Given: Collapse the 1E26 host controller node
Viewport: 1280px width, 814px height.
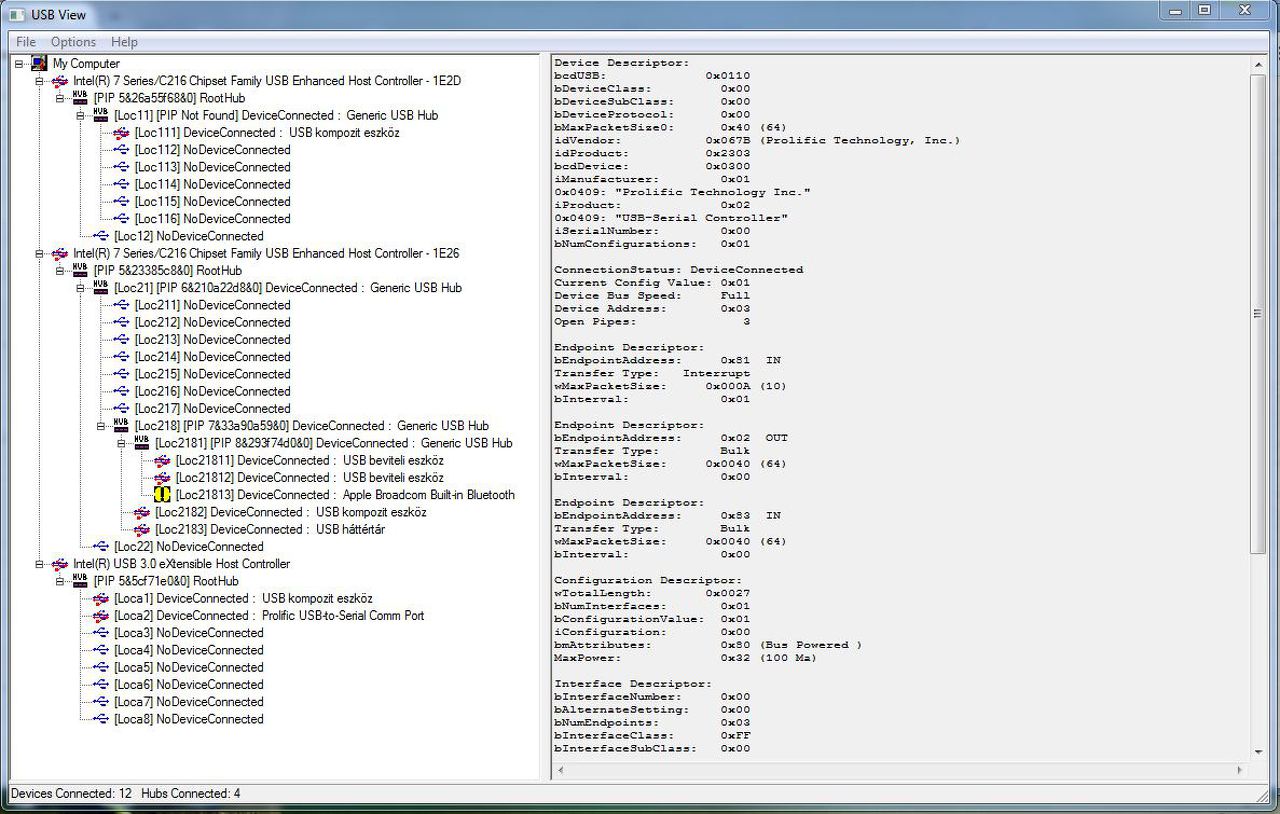Looking at the screenshot, I should point(40,254).
